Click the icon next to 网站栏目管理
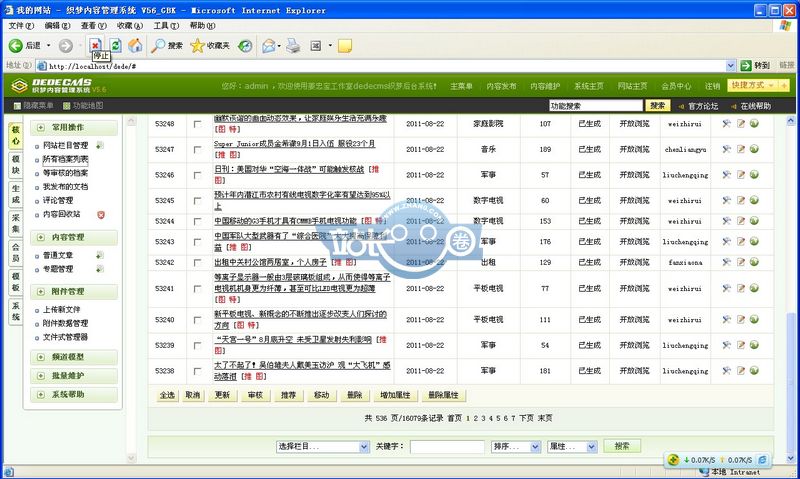Viewport: 800px width, 479px height. coord(100,145)
